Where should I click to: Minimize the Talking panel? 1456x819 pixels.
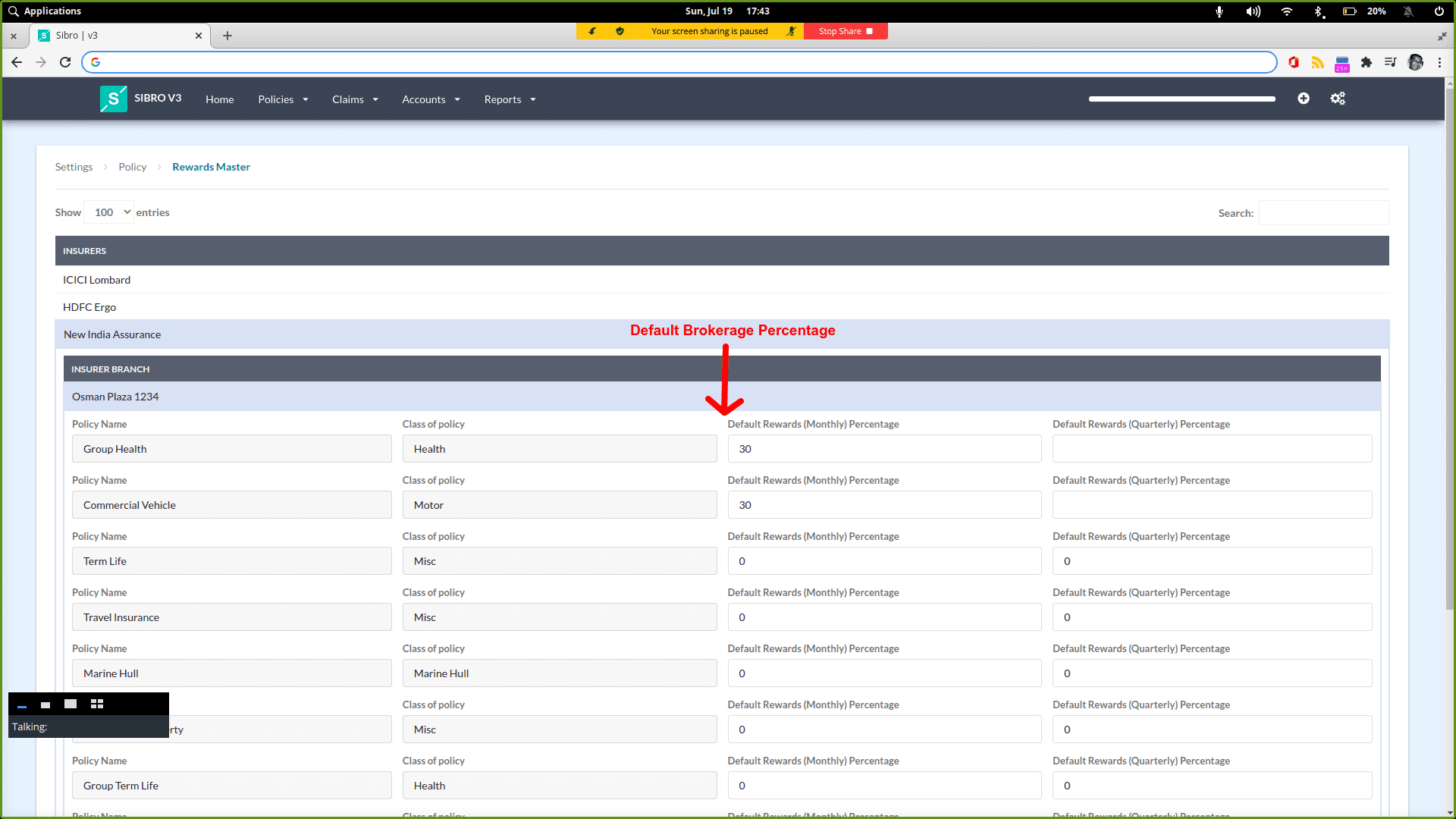(22, 707)
